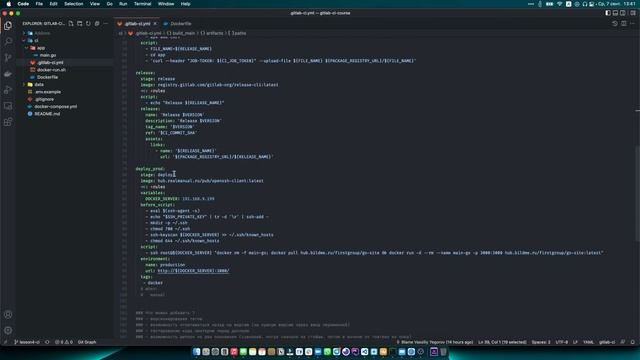Viewport: 640px width, 360px height.
Task: Open the Selection menu
Action: click(x=73, y=4)
